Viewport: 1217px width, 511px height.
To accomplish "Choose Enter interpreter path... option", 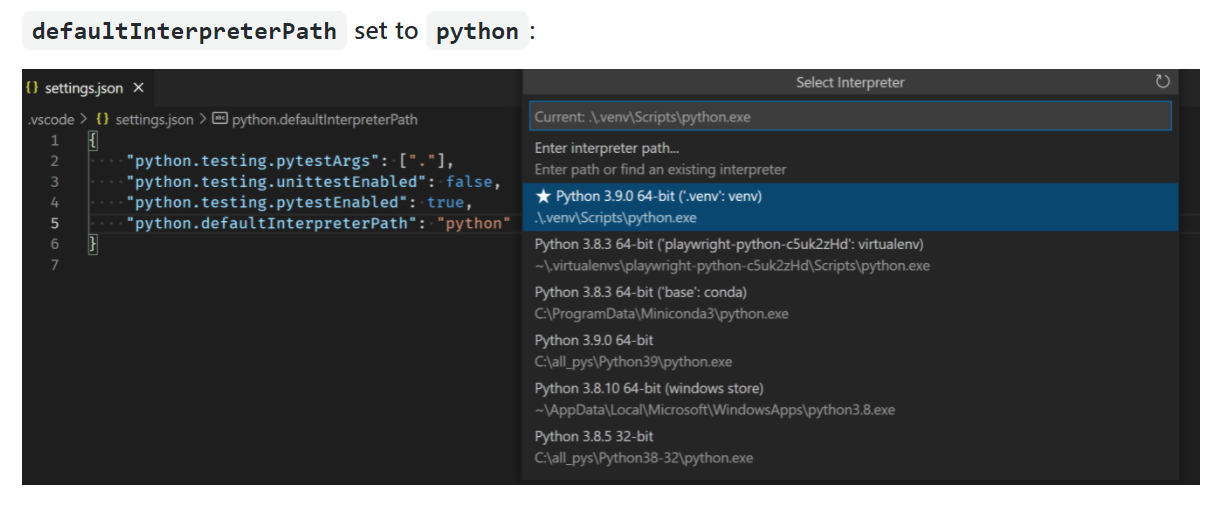I will pos(851,159).
